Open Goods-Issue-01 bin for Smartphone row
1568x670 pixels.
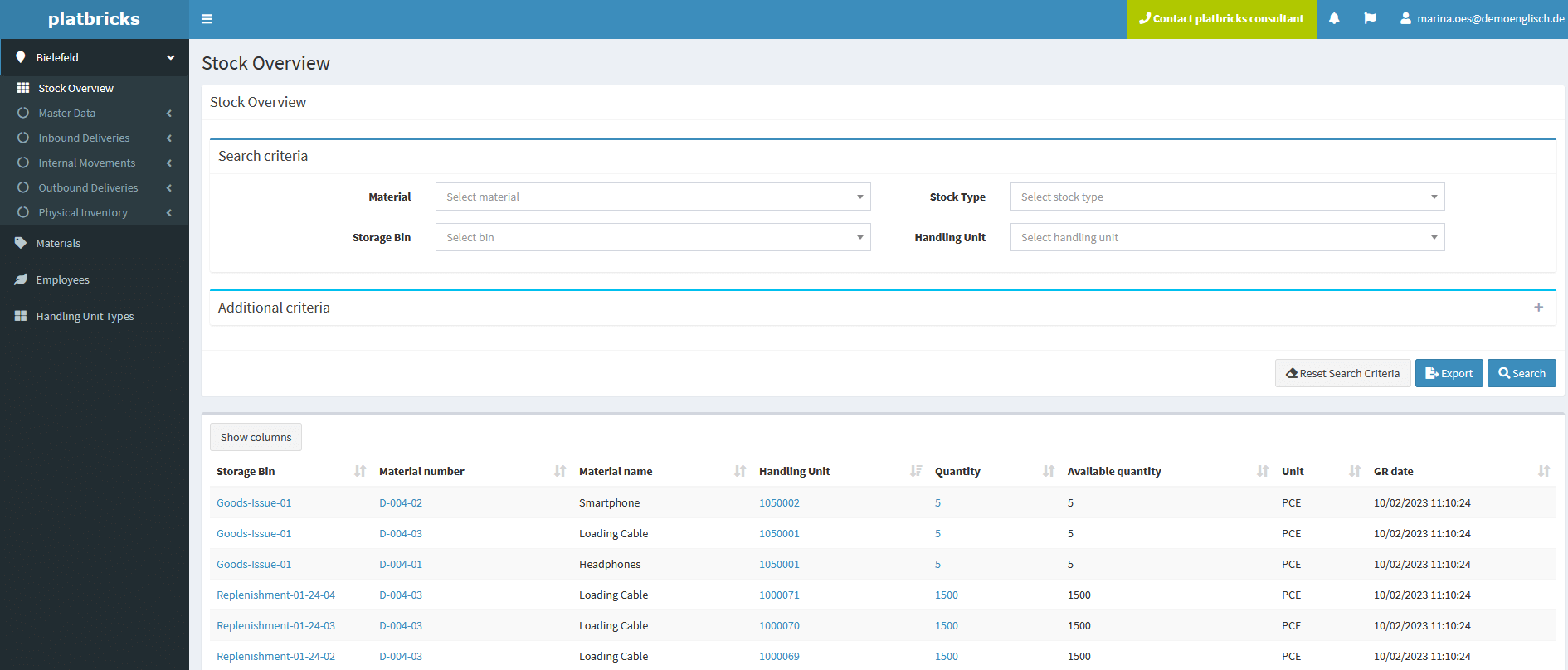point(254,502)
